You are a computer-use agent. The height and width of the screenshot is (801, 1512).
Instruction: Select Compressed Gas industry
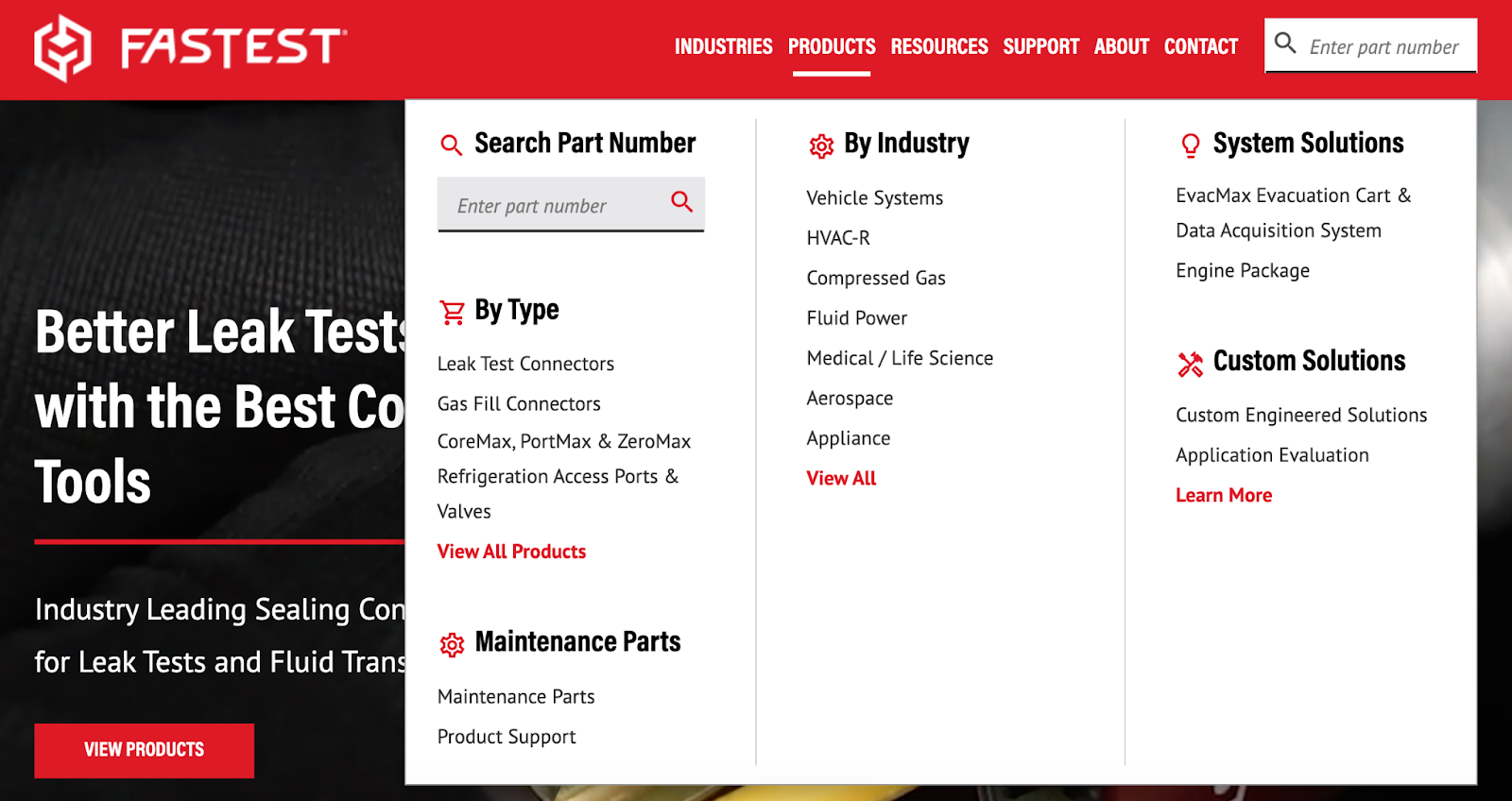tap(876, 278)
